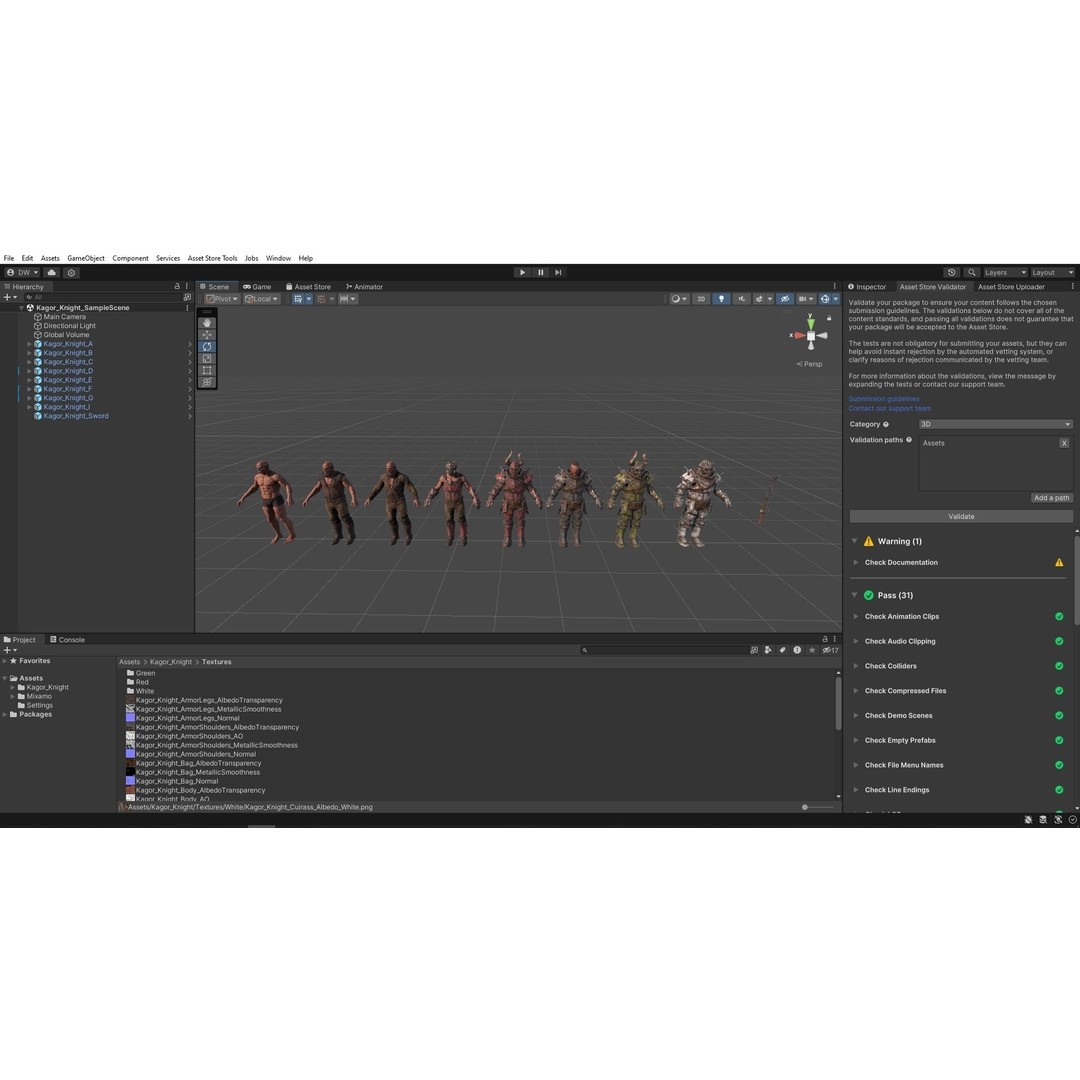The width and height of the screenshot is (1080, 1080).
Task: Expand Check Documentation warning details
Action: point(855,563)
